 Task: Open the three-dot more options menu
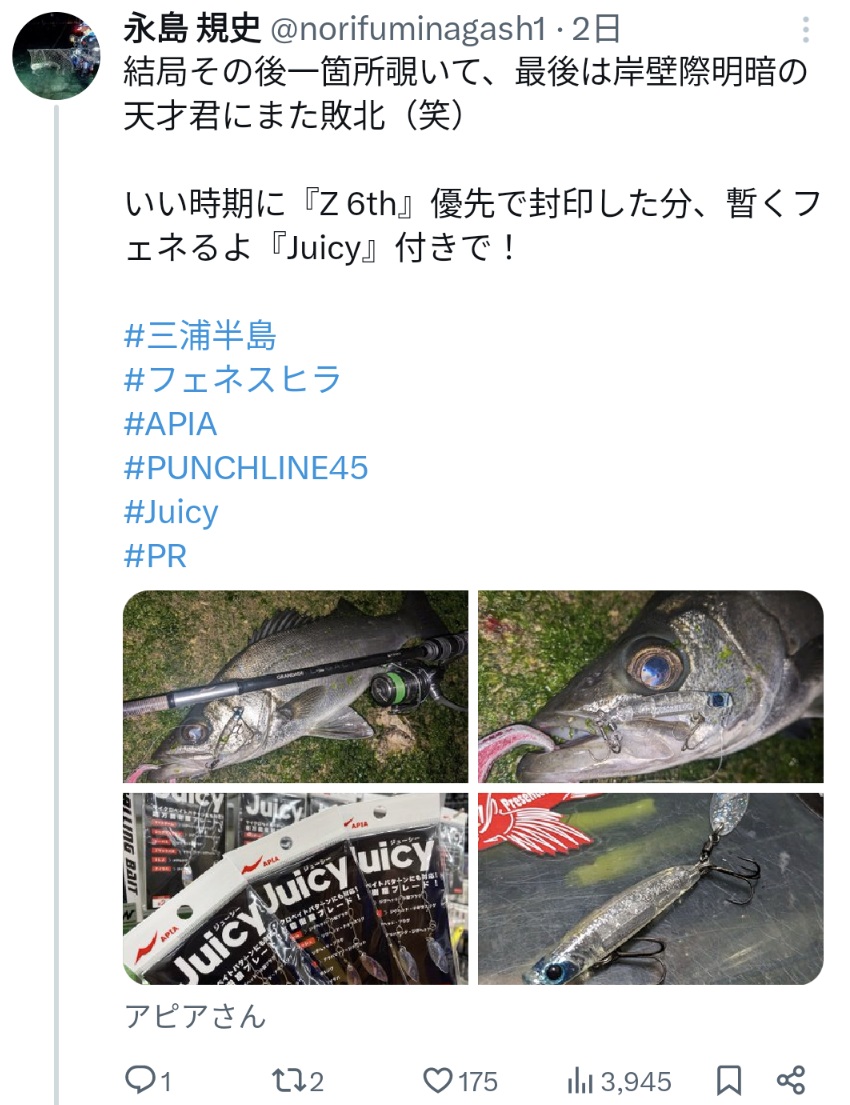pyautogui.click(x=806, y=30)
